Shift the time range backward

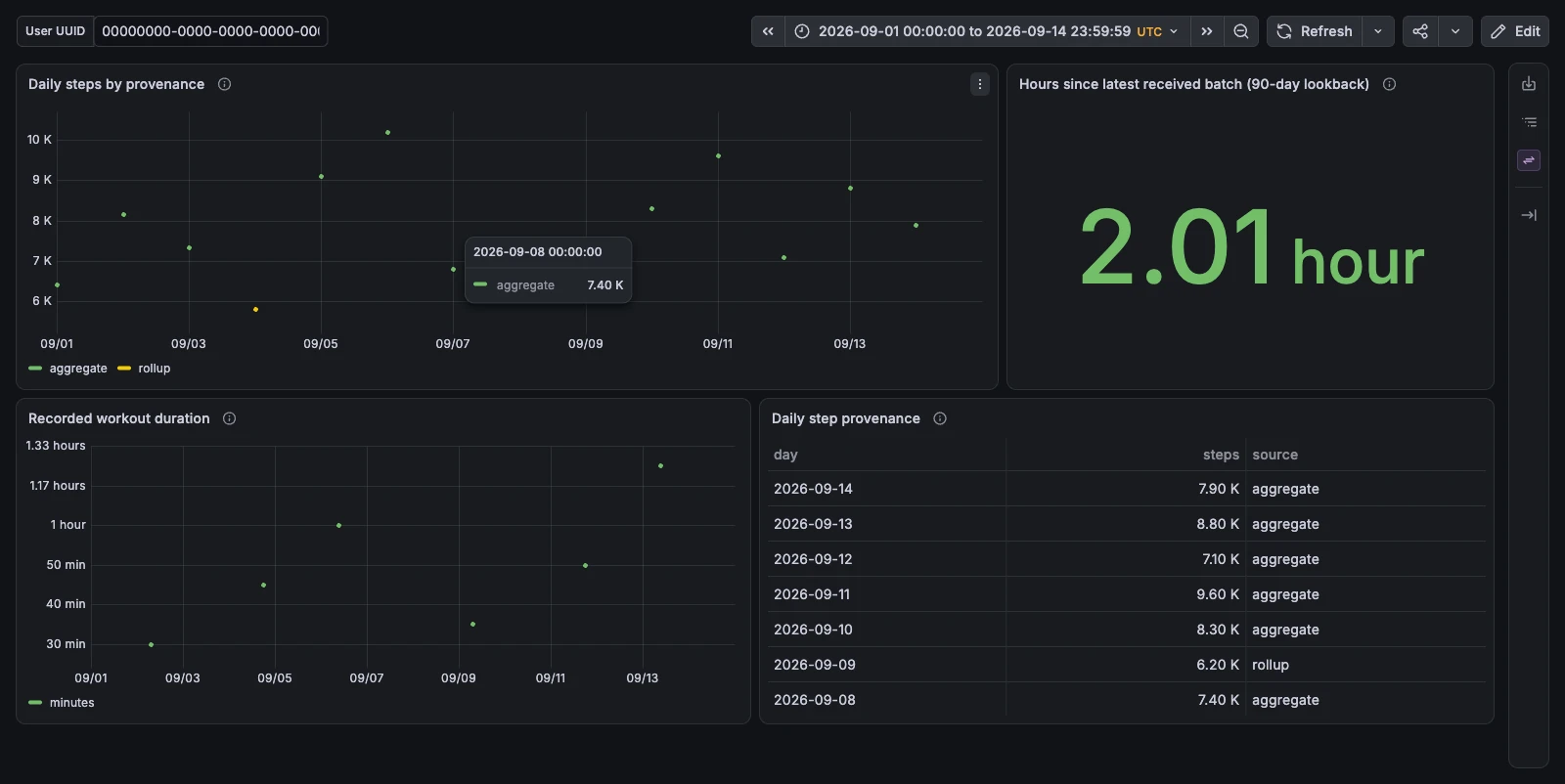(768, 31)
